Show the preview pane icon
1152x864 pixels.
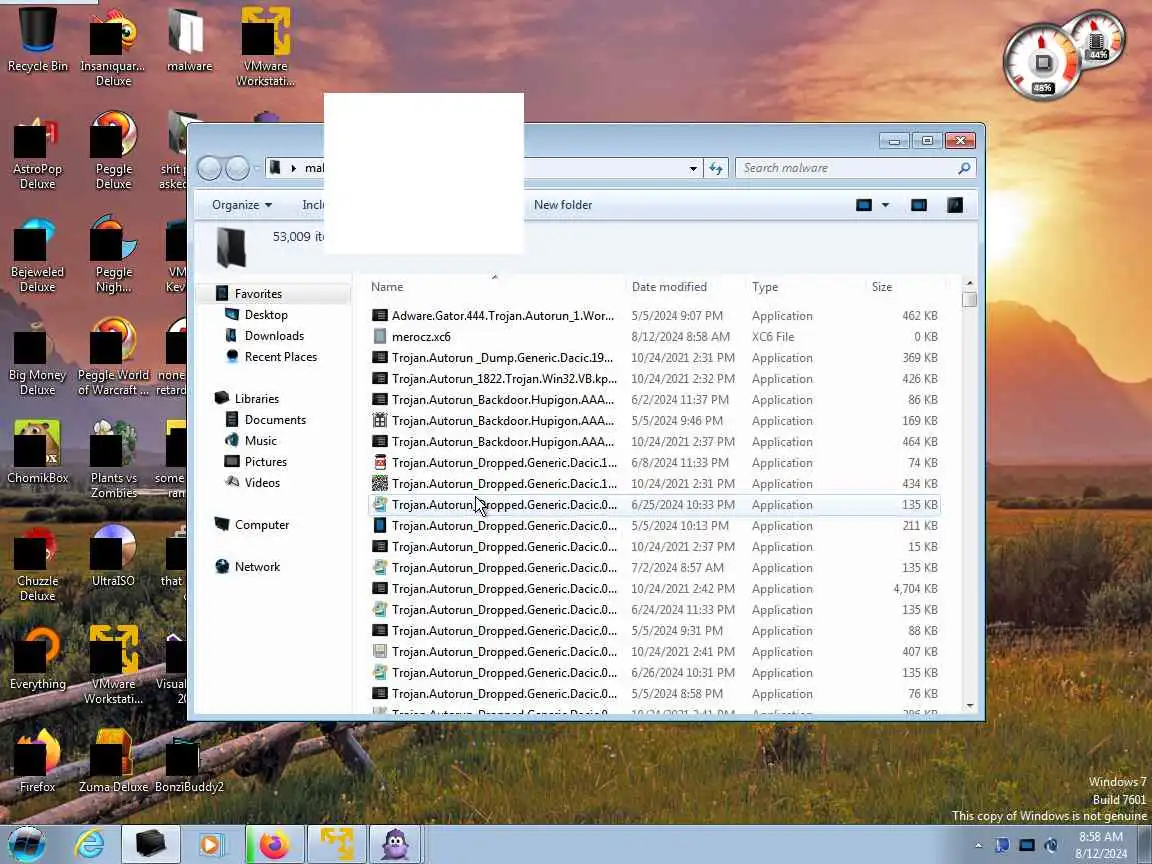918,205
